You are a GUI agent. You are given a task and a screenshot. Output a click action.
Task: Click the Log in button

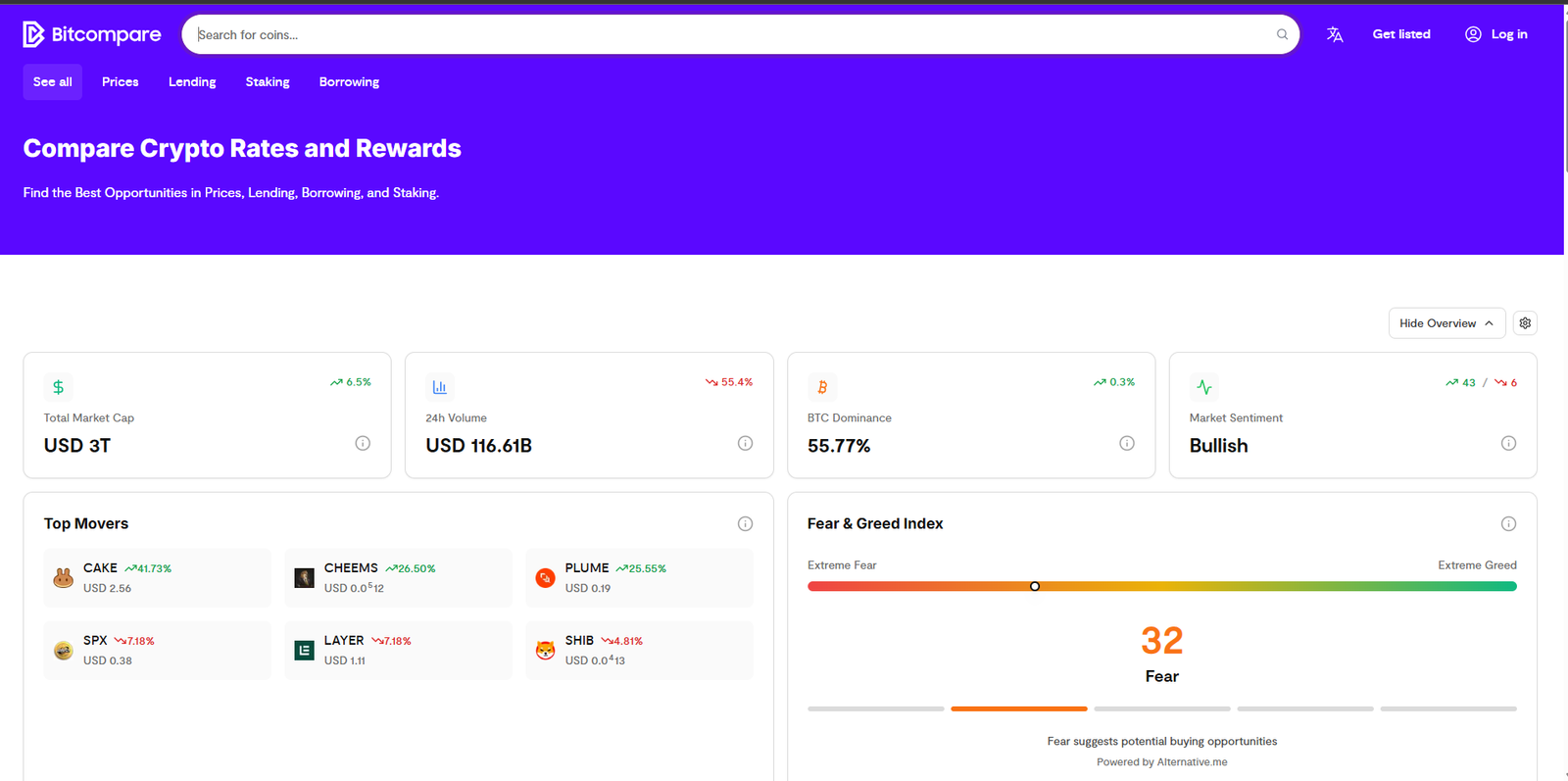click(x=1496, y=34)
